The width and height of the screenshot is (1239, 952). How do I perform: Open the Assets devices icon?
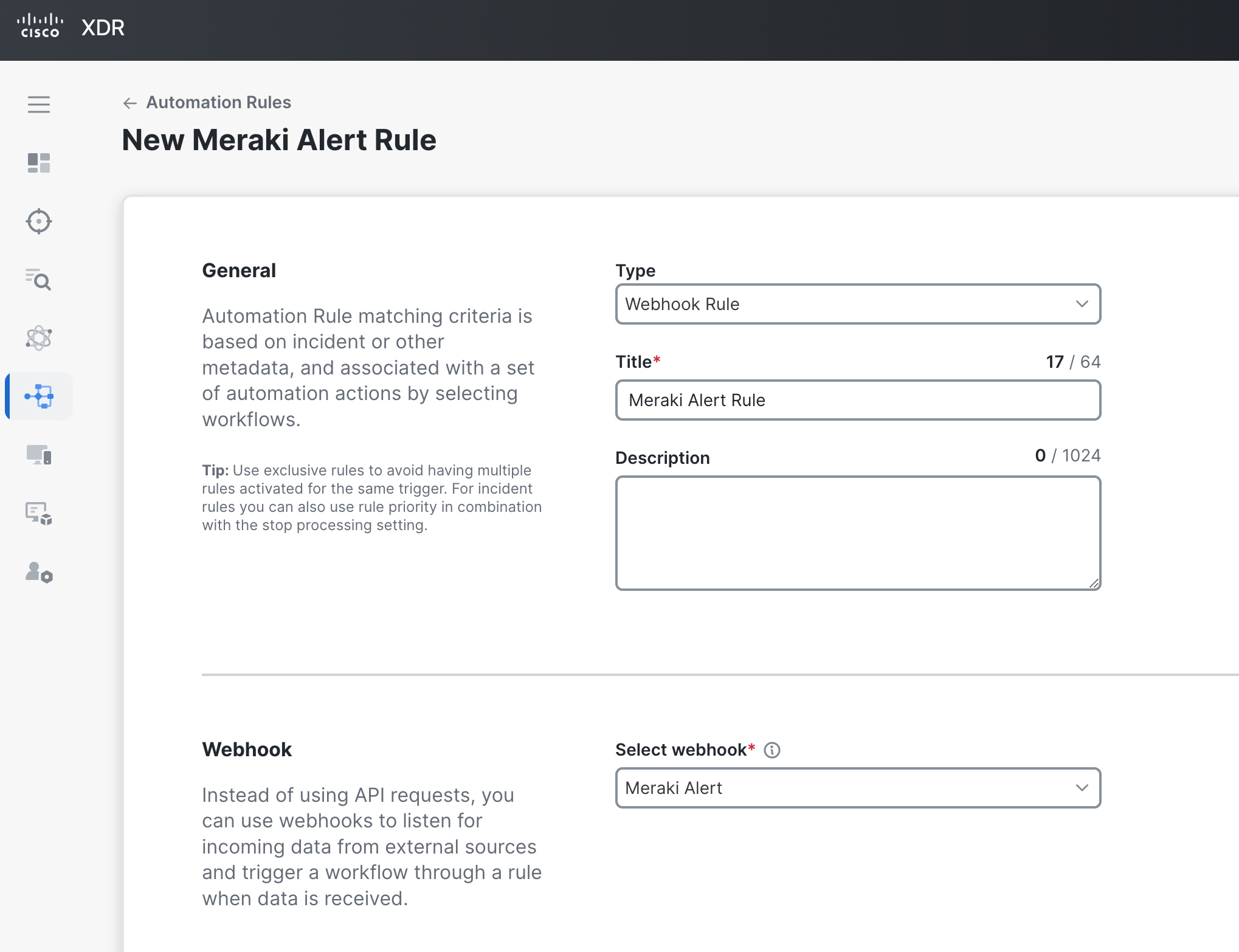39,455
